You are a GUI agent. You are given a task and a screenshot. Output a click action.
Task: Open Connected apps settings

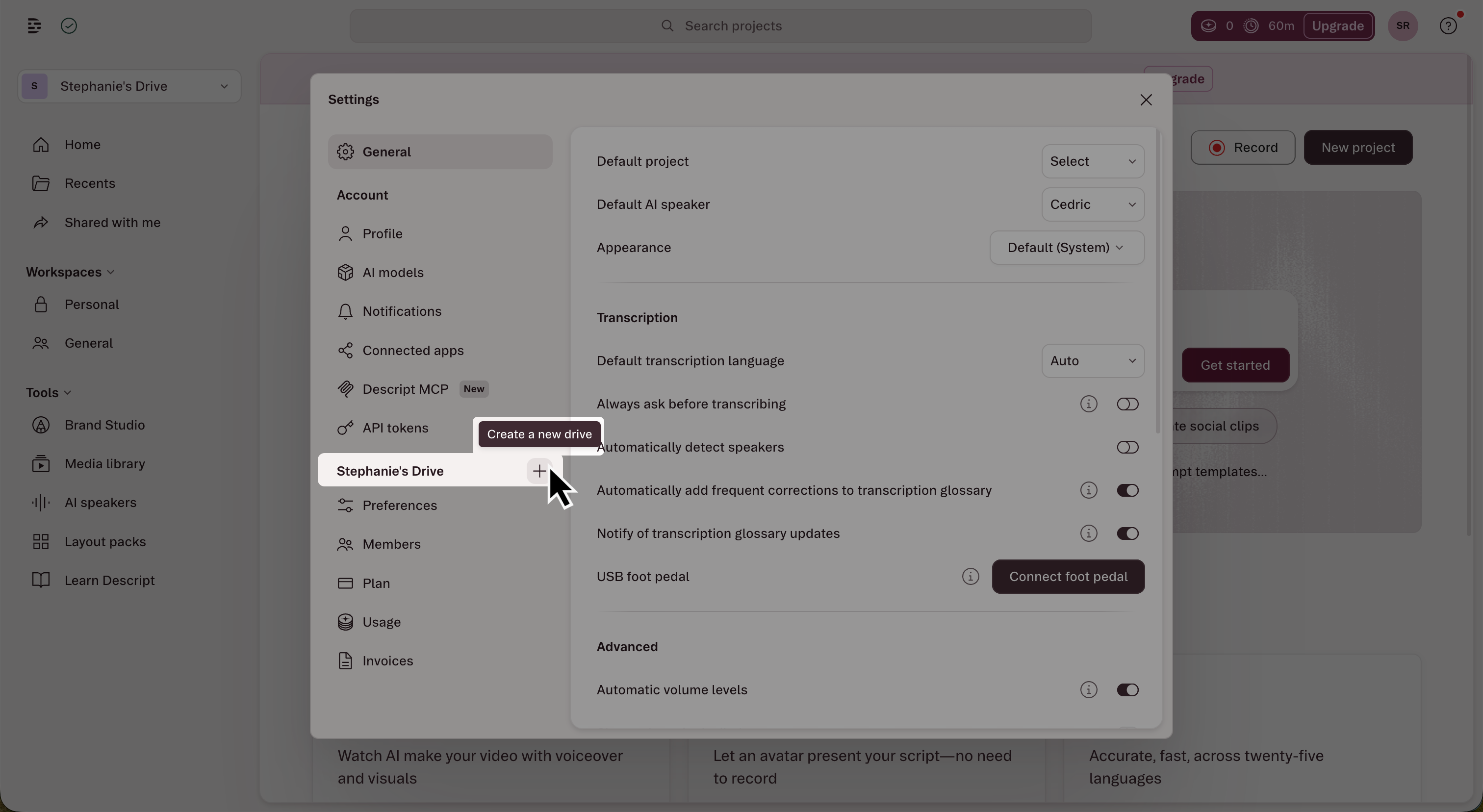440,351
